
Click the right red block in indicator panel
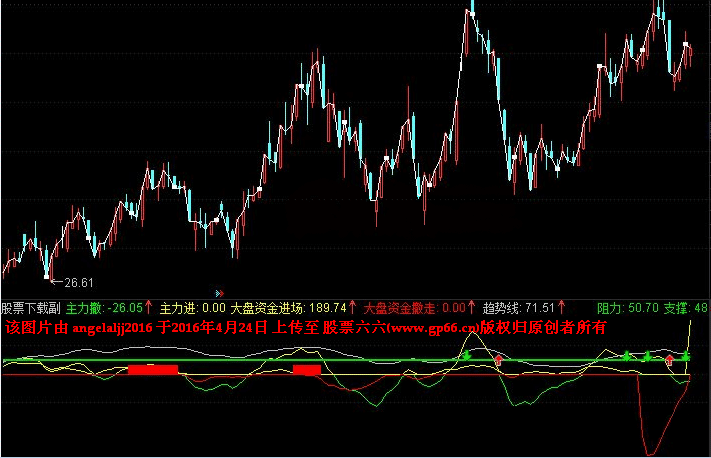coord(307,369)
